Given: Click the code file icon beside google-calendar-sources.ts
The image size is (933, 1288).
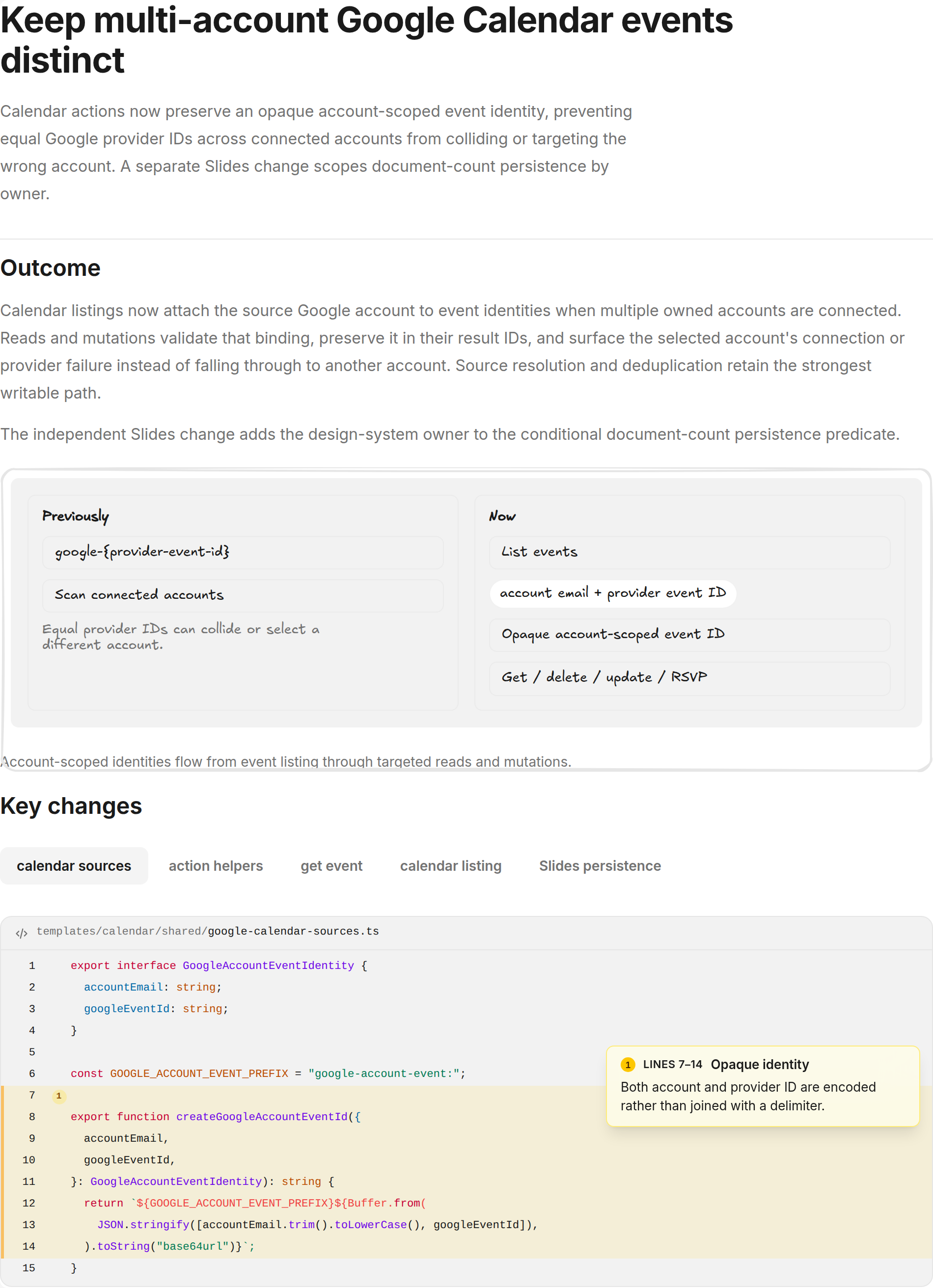Looking at the screenshot, I should point(22,933).
